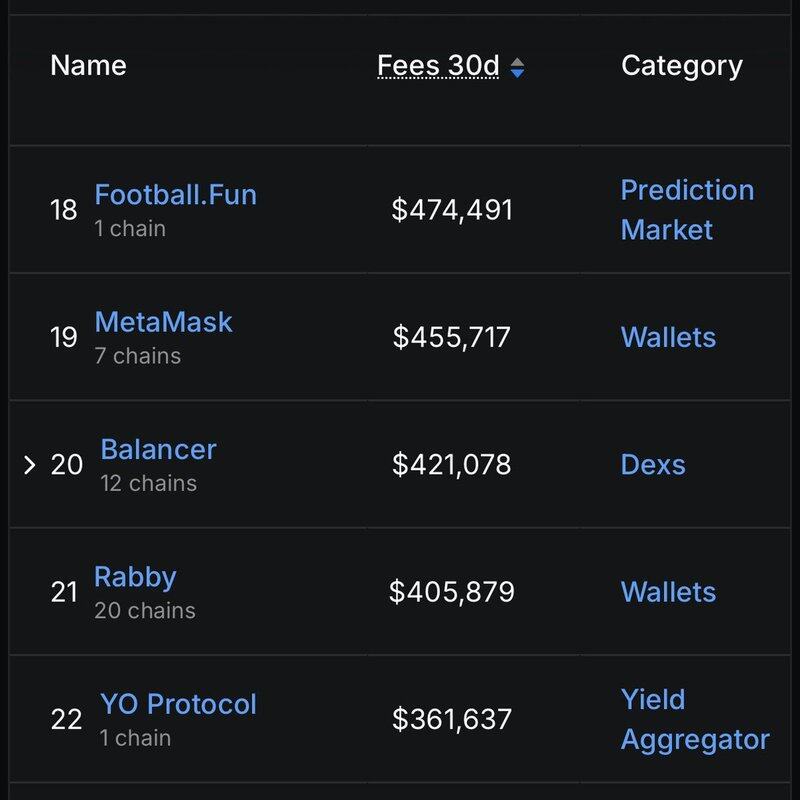Viewport: 800px width, 800px height.
Task: Click the $421,078 Balancer fees value
Action: 452,465
